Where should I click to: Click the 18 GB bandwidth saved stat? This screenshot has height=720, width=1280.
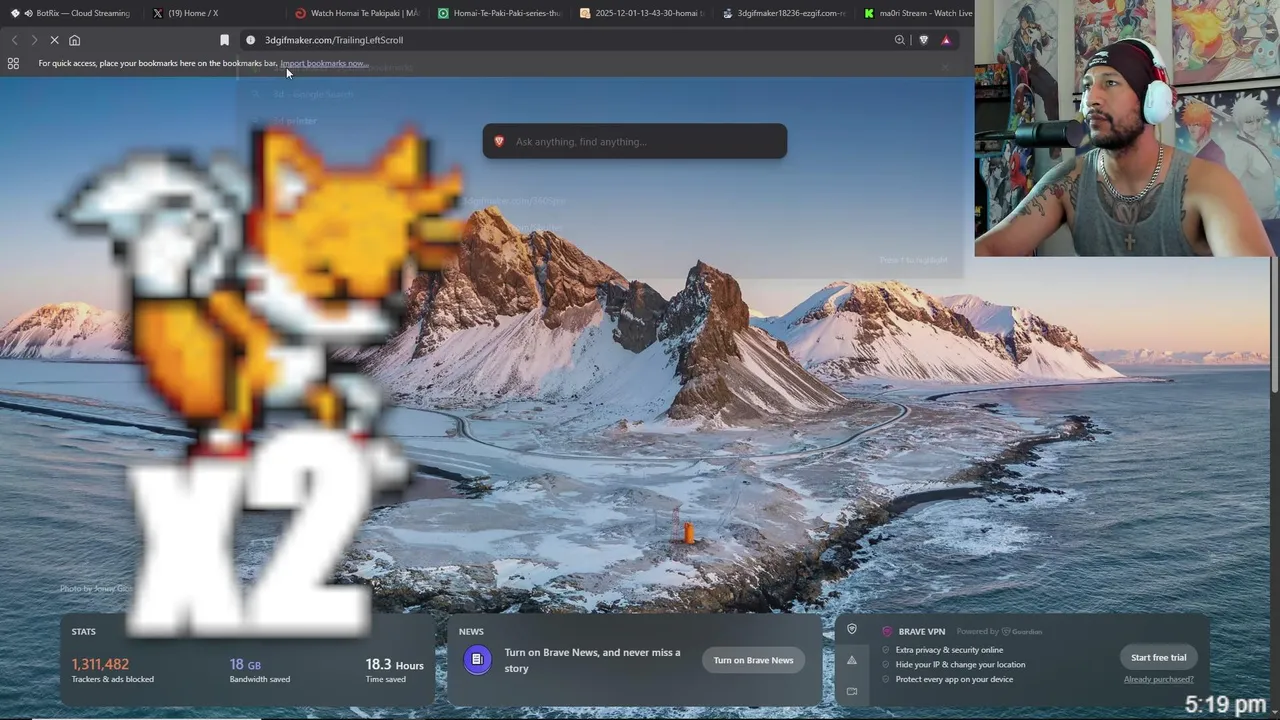coord(260,670)
